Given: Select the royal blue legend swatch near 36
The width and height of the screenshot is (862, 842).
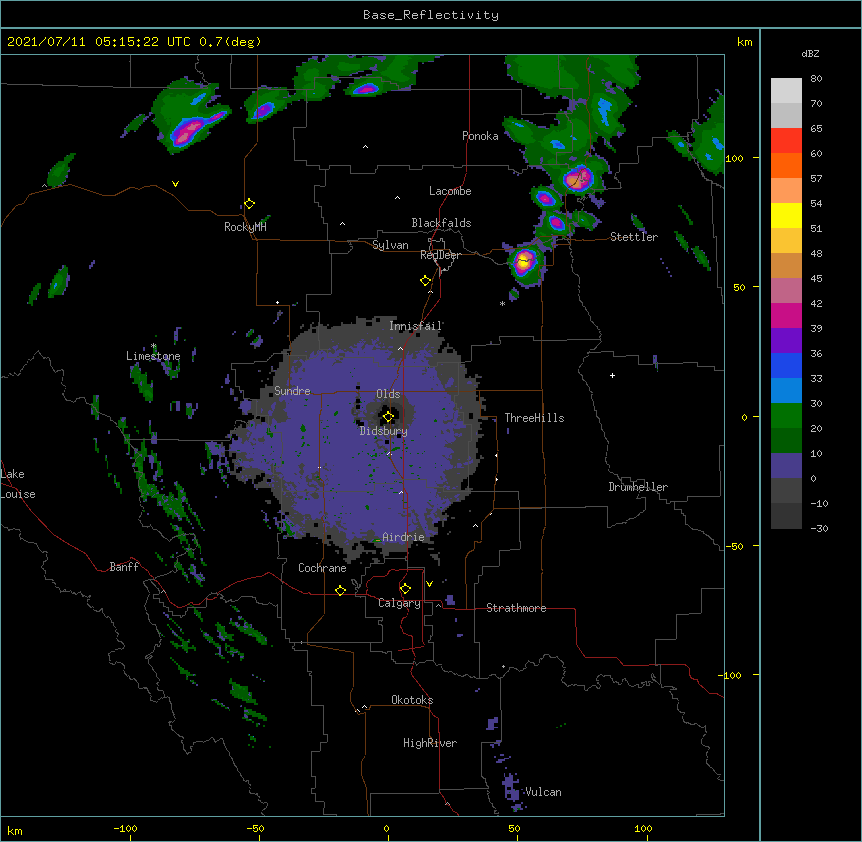Looking at the screenshot, I should [x=786, y=365].
